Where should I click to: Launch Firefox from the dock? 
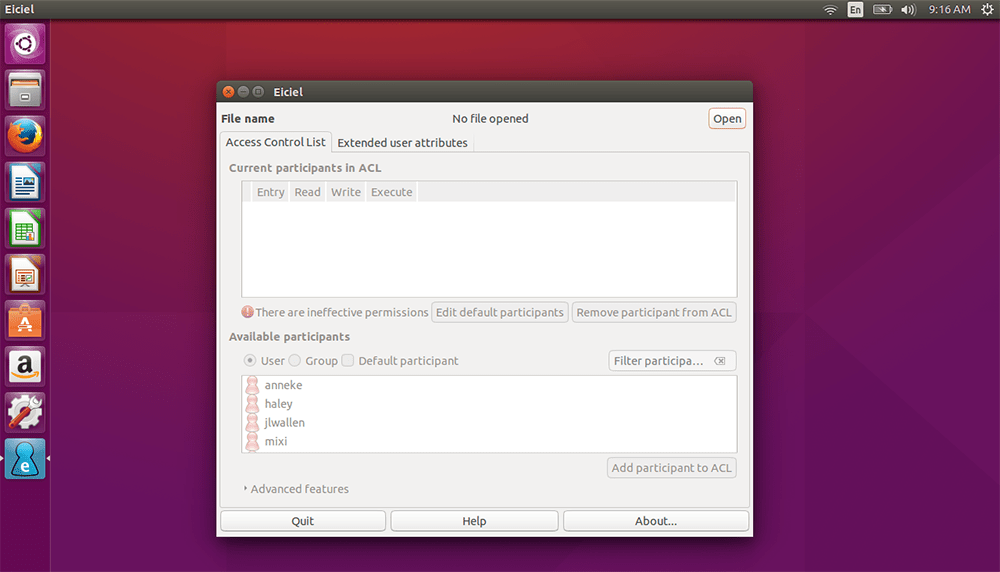25,136
